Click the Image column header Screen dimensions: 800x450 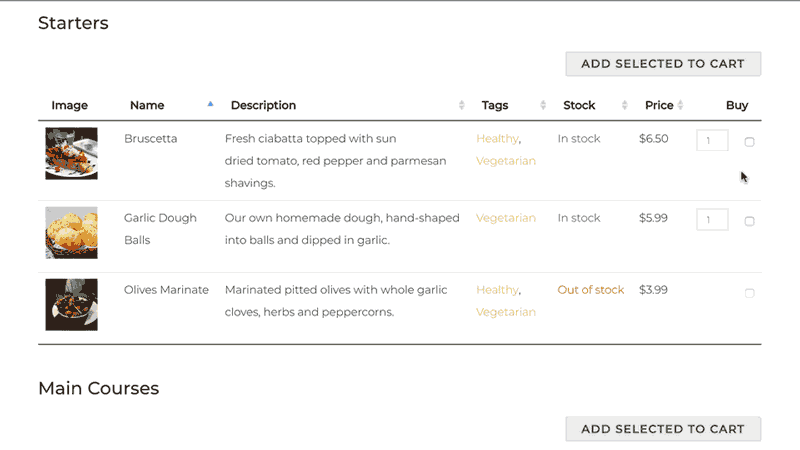[70, 105]
